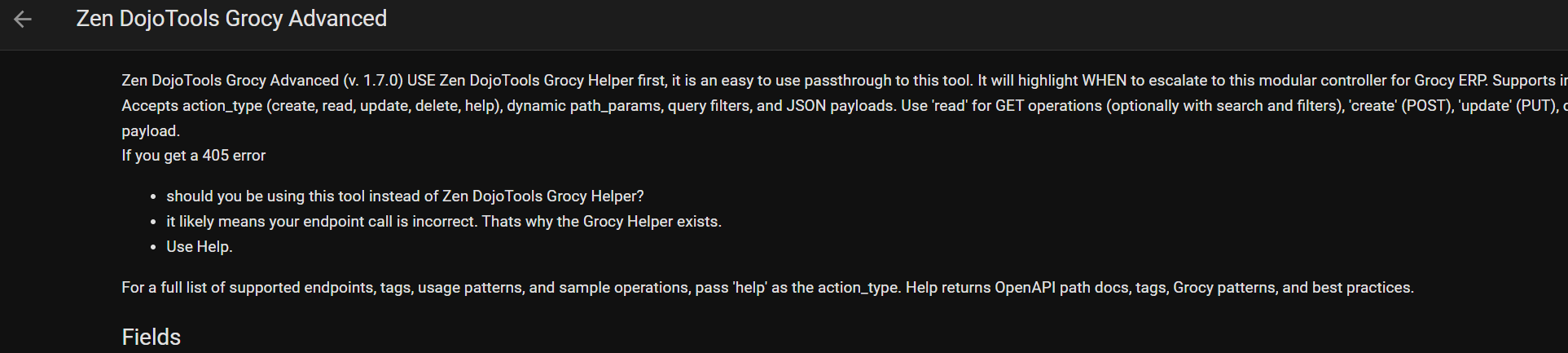Click the standalone 'payload.' line
This screenshot has width=1568, height=353.
pos(151,131)
